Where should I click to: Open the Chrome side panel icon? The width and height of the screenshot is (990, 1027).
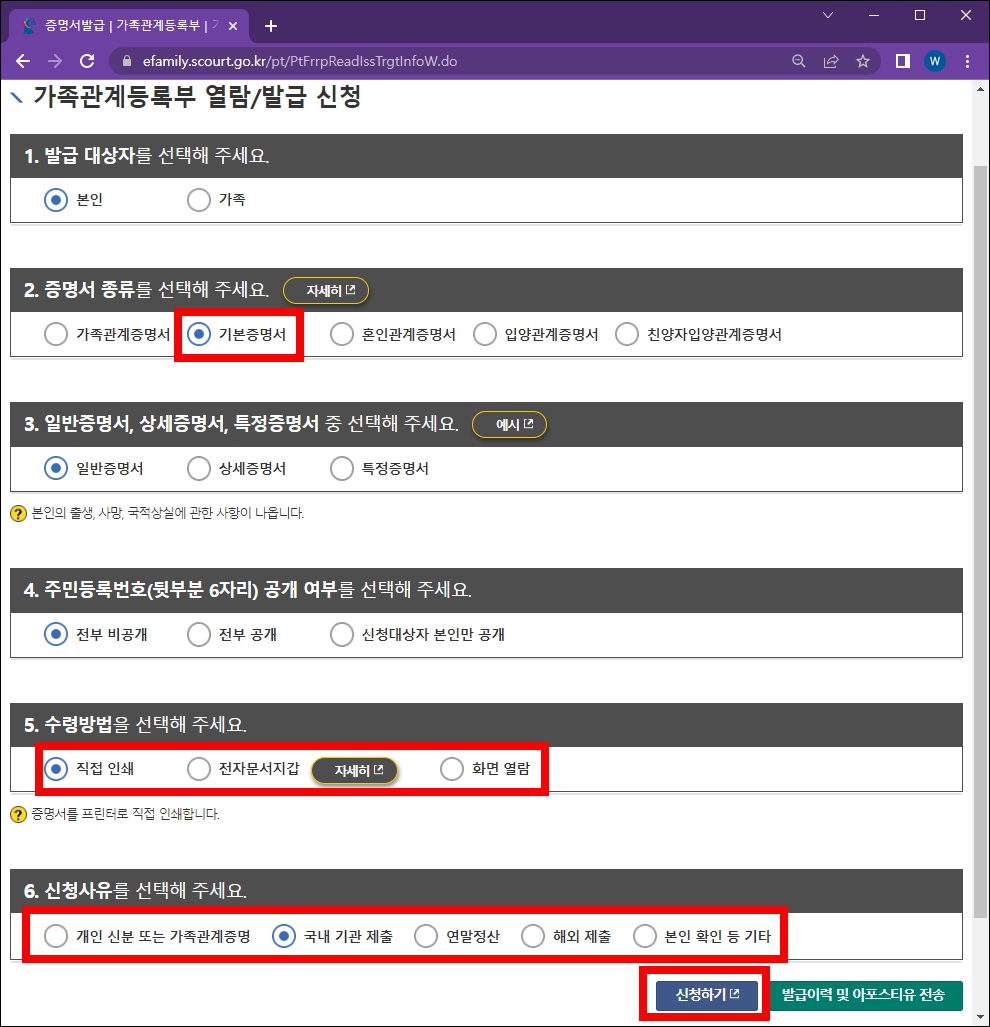pos(902,60)
